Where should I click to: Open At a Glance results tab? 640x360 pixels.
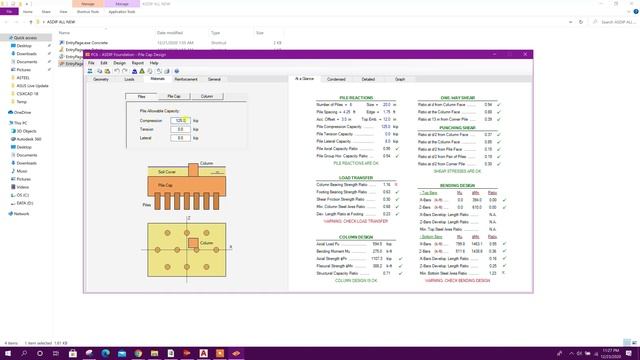[304, 79]
